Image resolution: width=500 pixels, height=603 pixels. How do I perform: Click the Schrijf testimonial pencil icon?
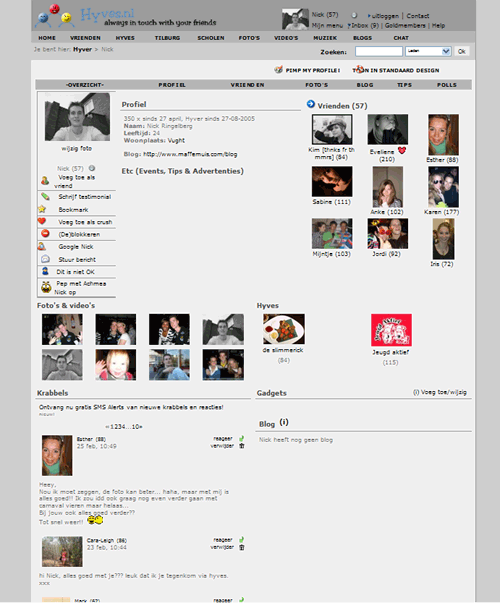[45, 196]
